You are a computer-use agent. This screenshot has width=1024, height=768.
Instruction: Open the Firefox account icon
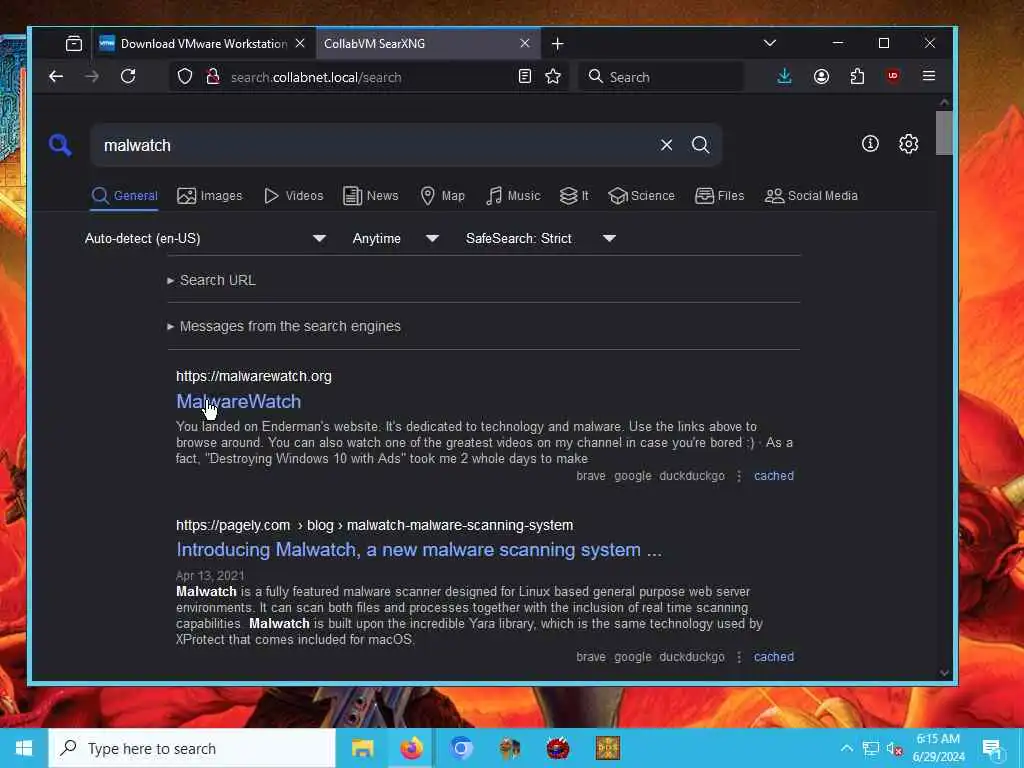coord(822,76)
